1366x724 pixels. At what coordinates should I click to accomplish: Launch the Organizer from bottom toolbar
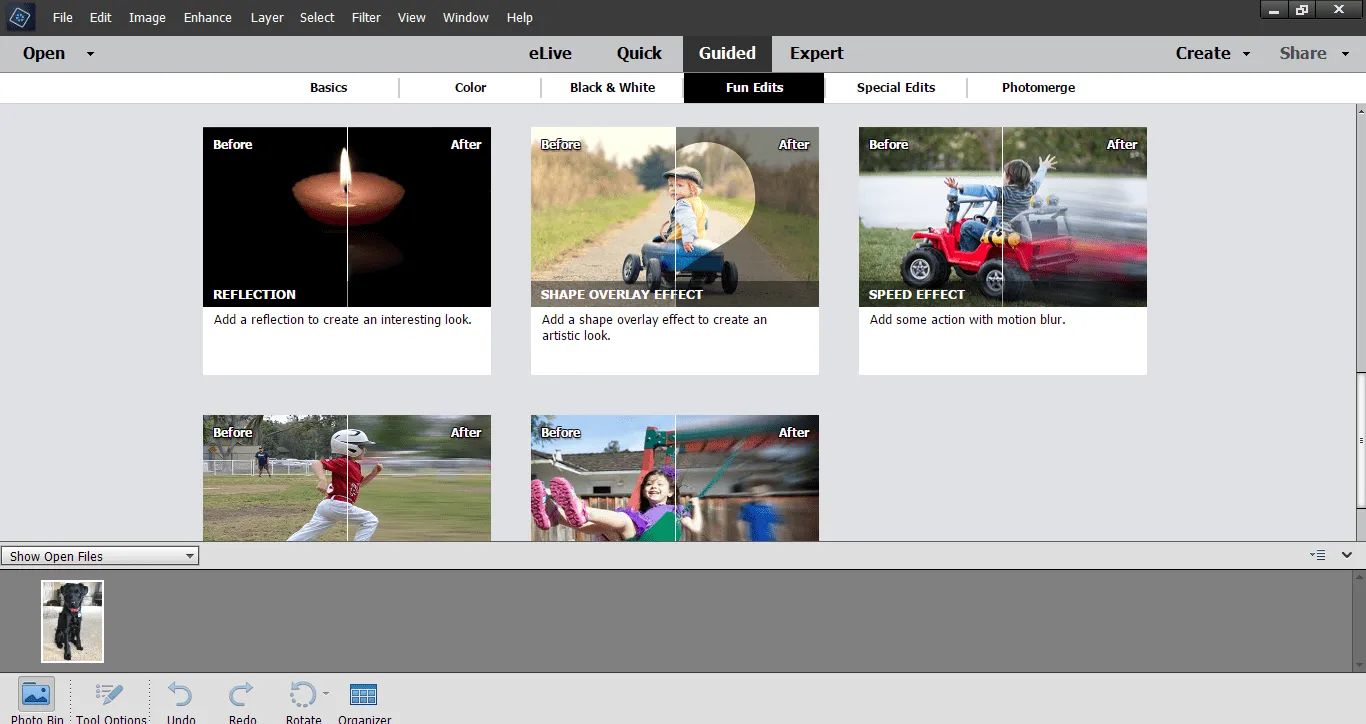tap(364, 696)
